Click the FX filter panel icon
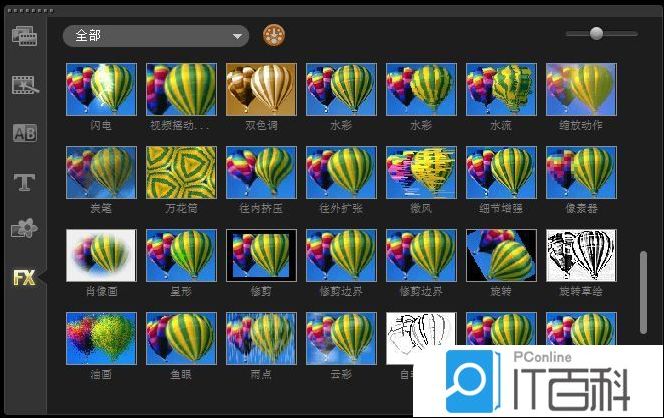Viewport: 664px width, 418px height. [x=24, y=277]
